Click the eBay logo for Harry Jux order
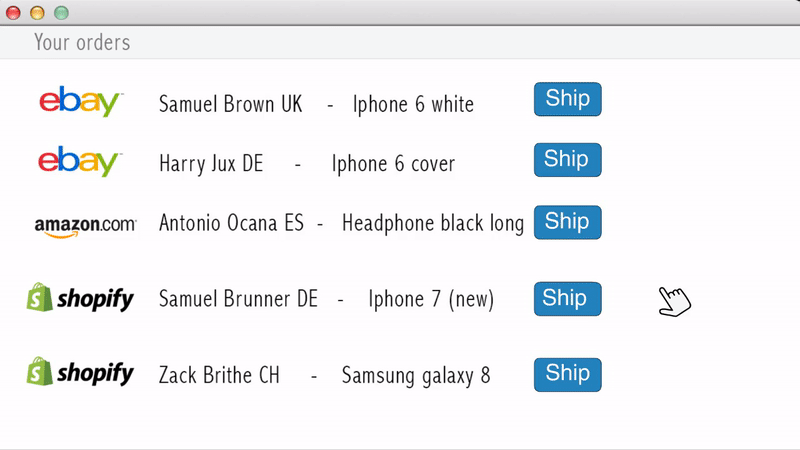800x450 pixels. click(80, 161)
